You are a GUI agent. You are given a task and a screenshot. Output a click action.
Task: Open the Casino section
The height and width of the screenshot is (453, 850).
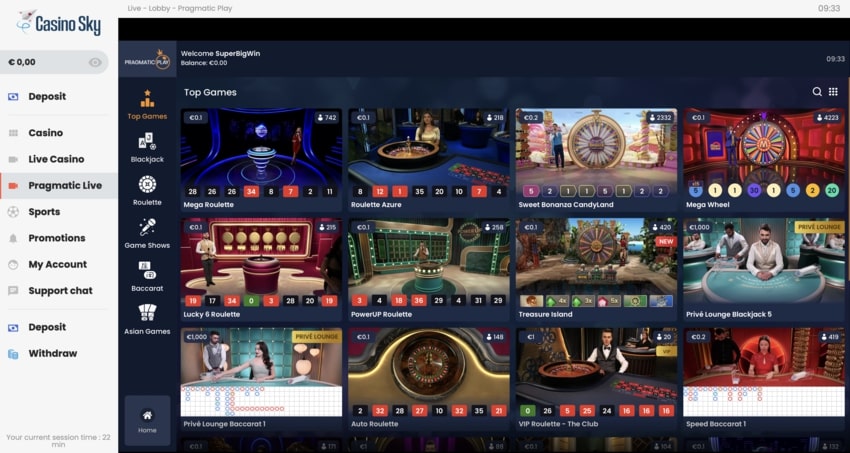[x=46, y=133]
